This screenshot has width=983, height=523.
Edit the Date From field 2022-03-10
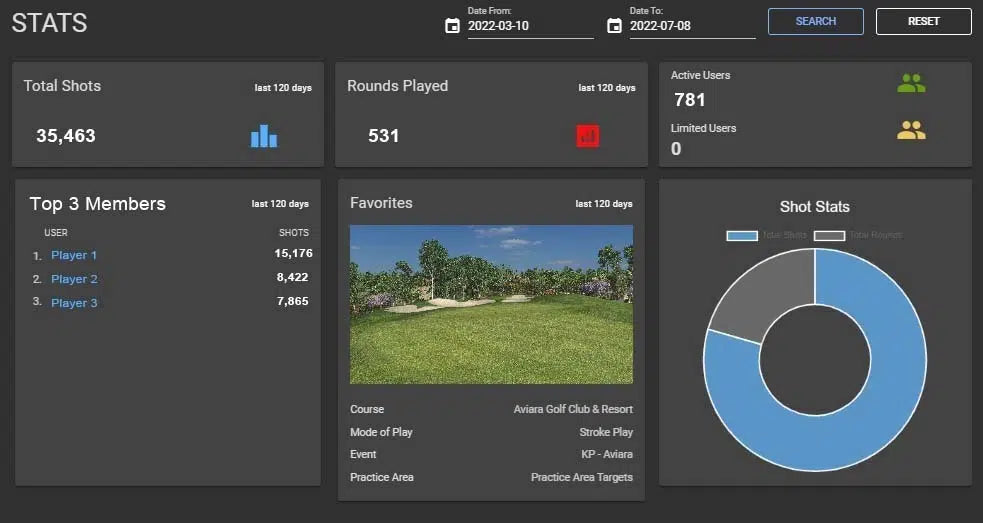pyautogui.click(x=530, y=26)
